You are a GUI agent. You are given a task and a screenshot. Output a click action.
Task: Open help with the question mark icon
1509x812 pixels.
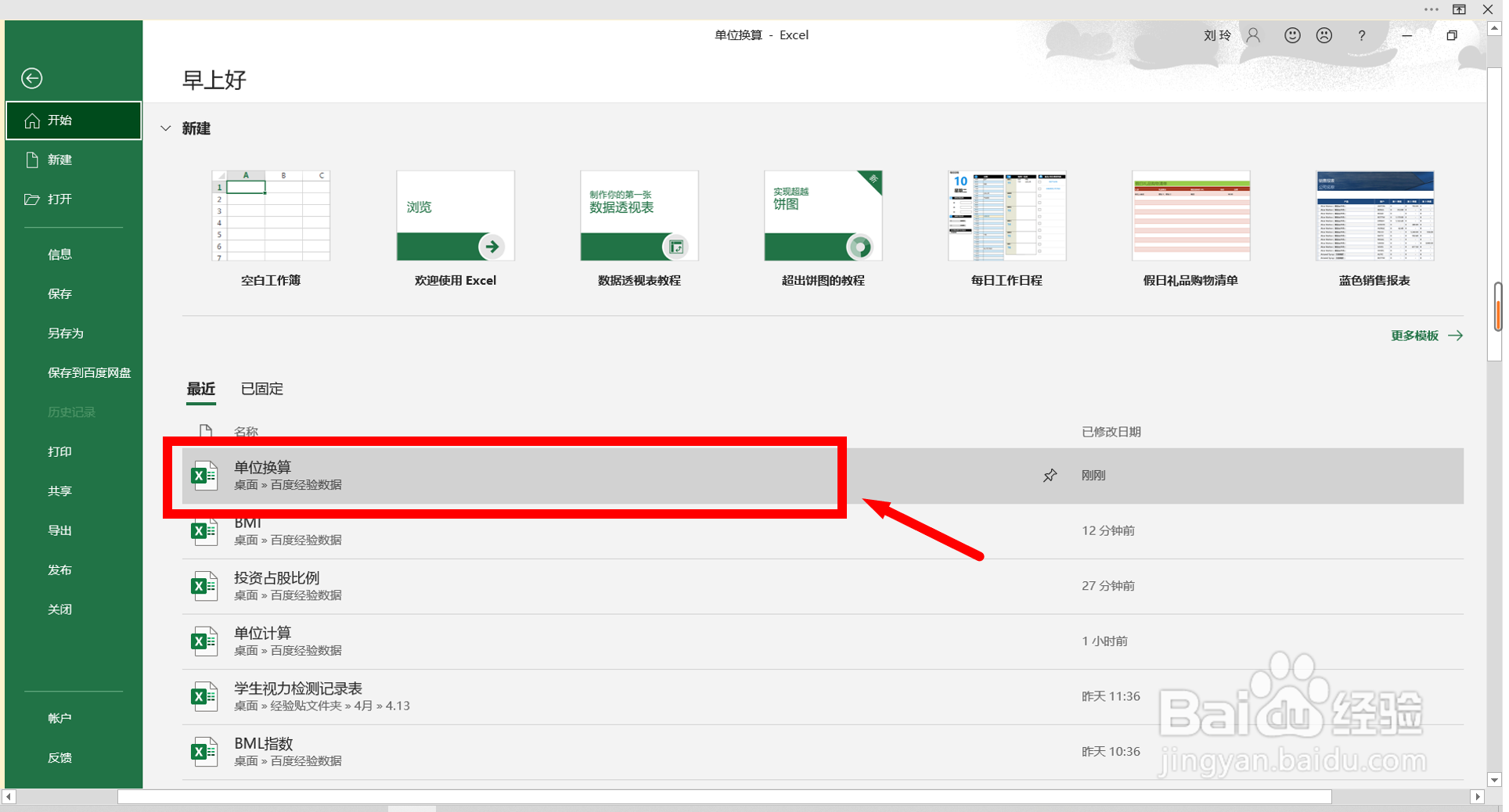(1362, 35)
